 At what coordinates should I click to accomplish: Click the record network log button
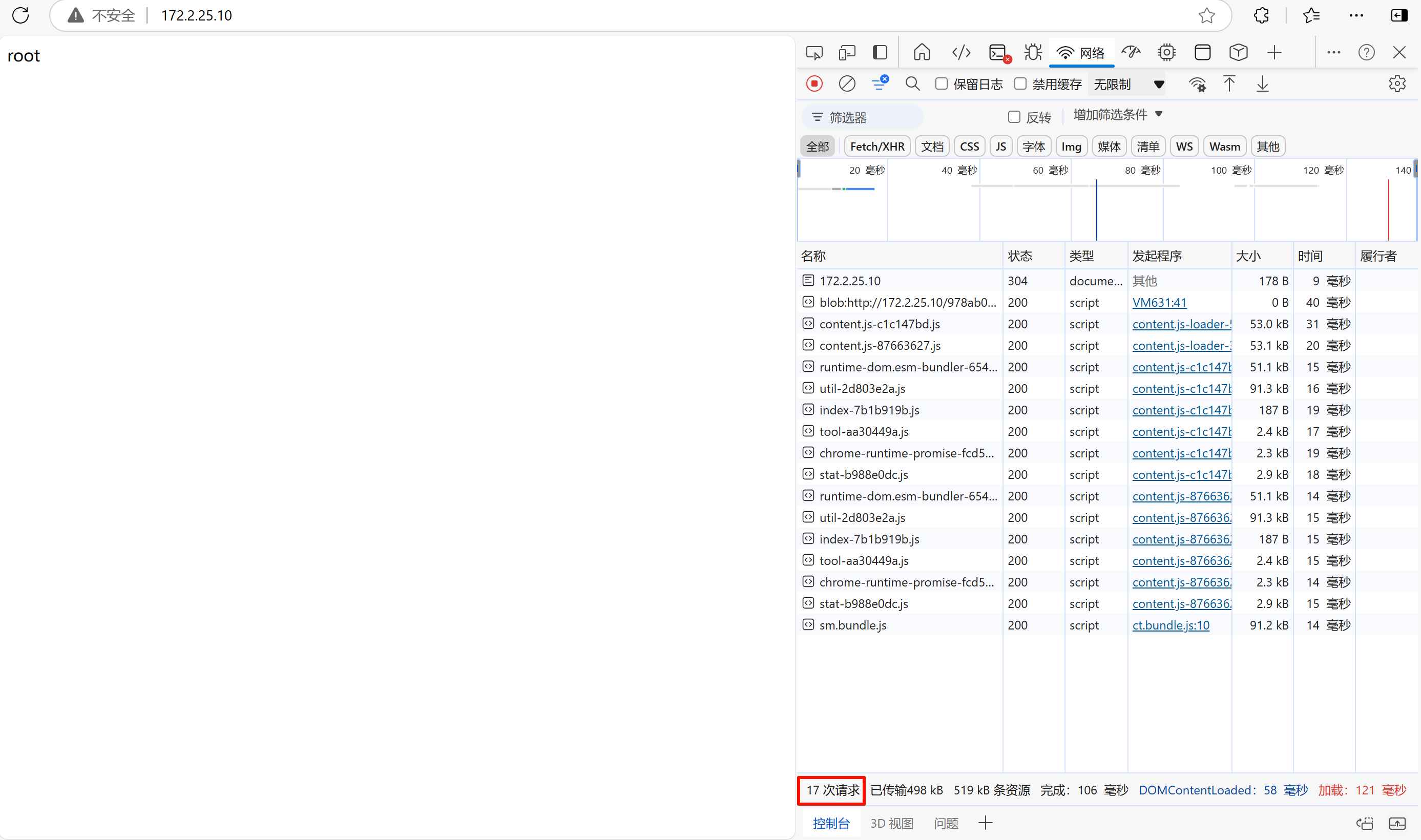pyautogui.click(x=814, y=84)
